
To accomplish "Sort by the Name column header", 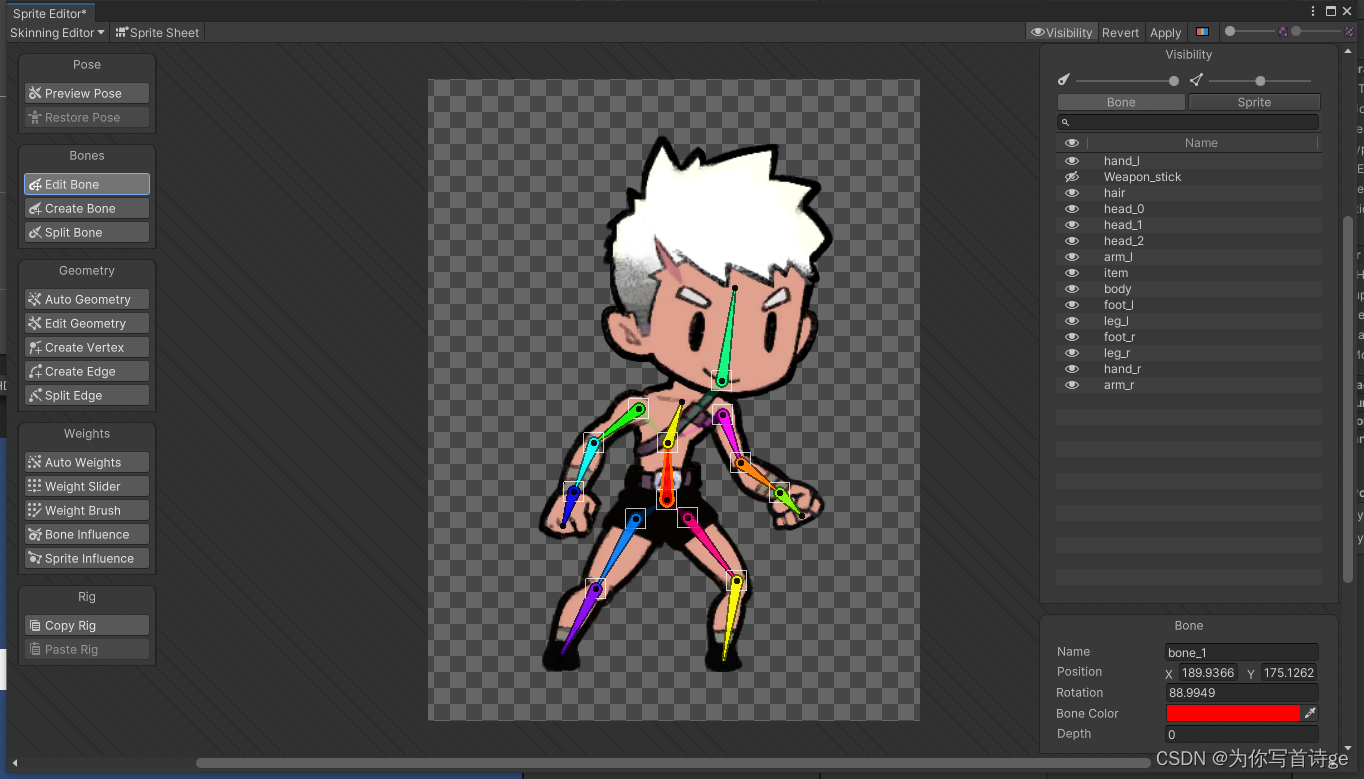I will (1201, 143).
